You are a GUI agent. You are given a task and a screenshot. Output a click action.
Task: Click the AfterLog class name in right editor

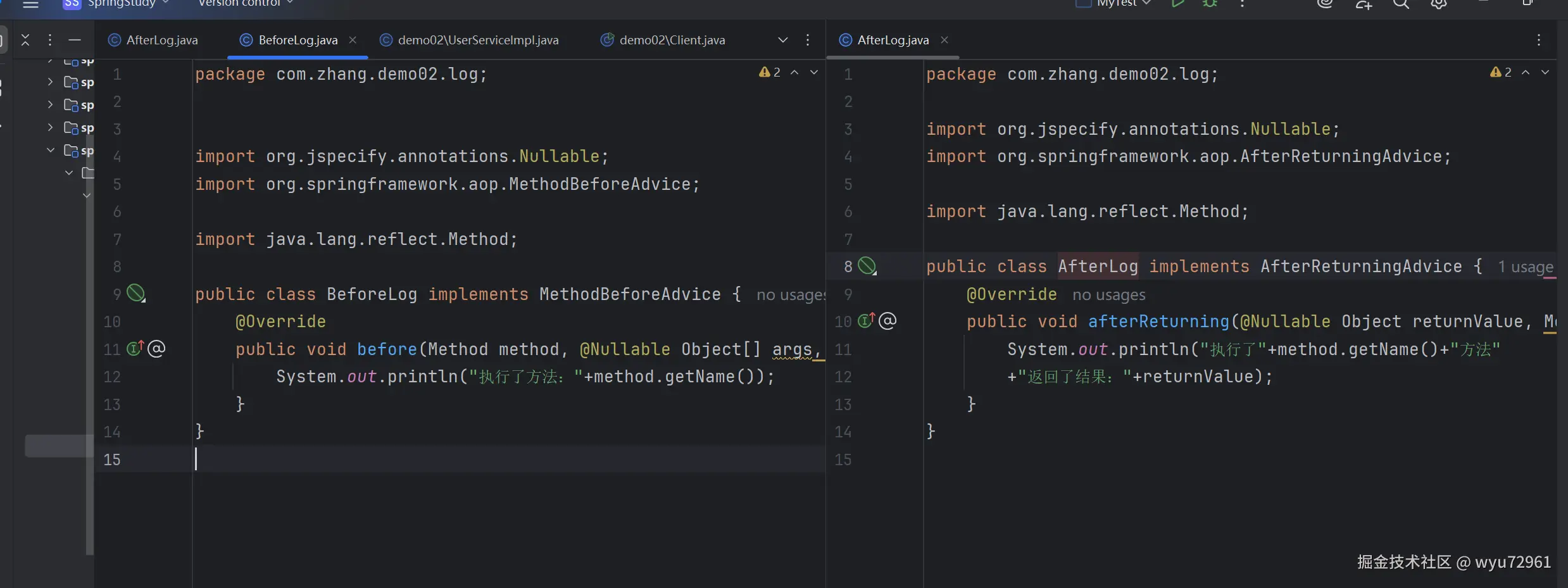(1098, 266)
